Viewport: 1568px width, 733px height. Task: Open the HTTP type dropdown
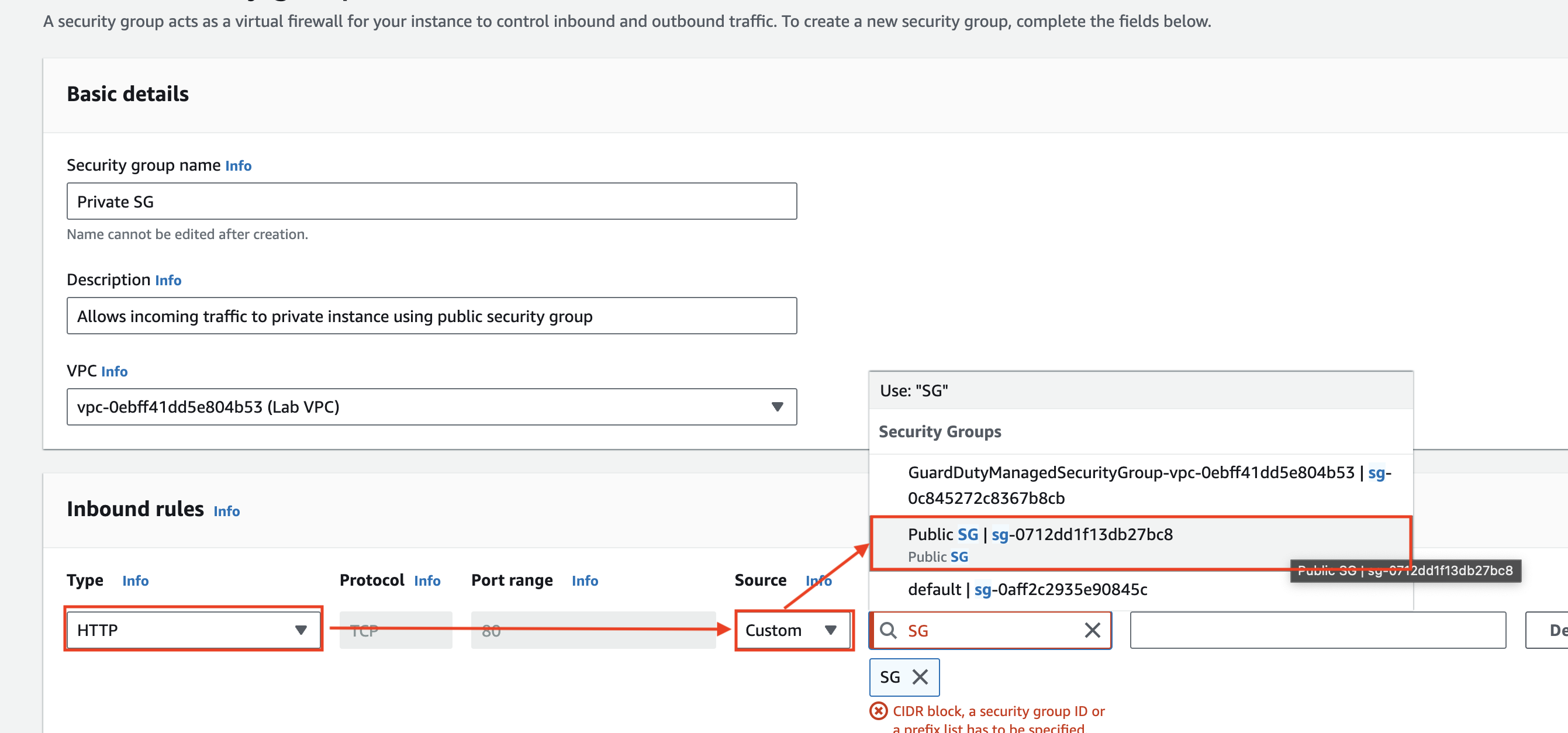tap(194, 630)
